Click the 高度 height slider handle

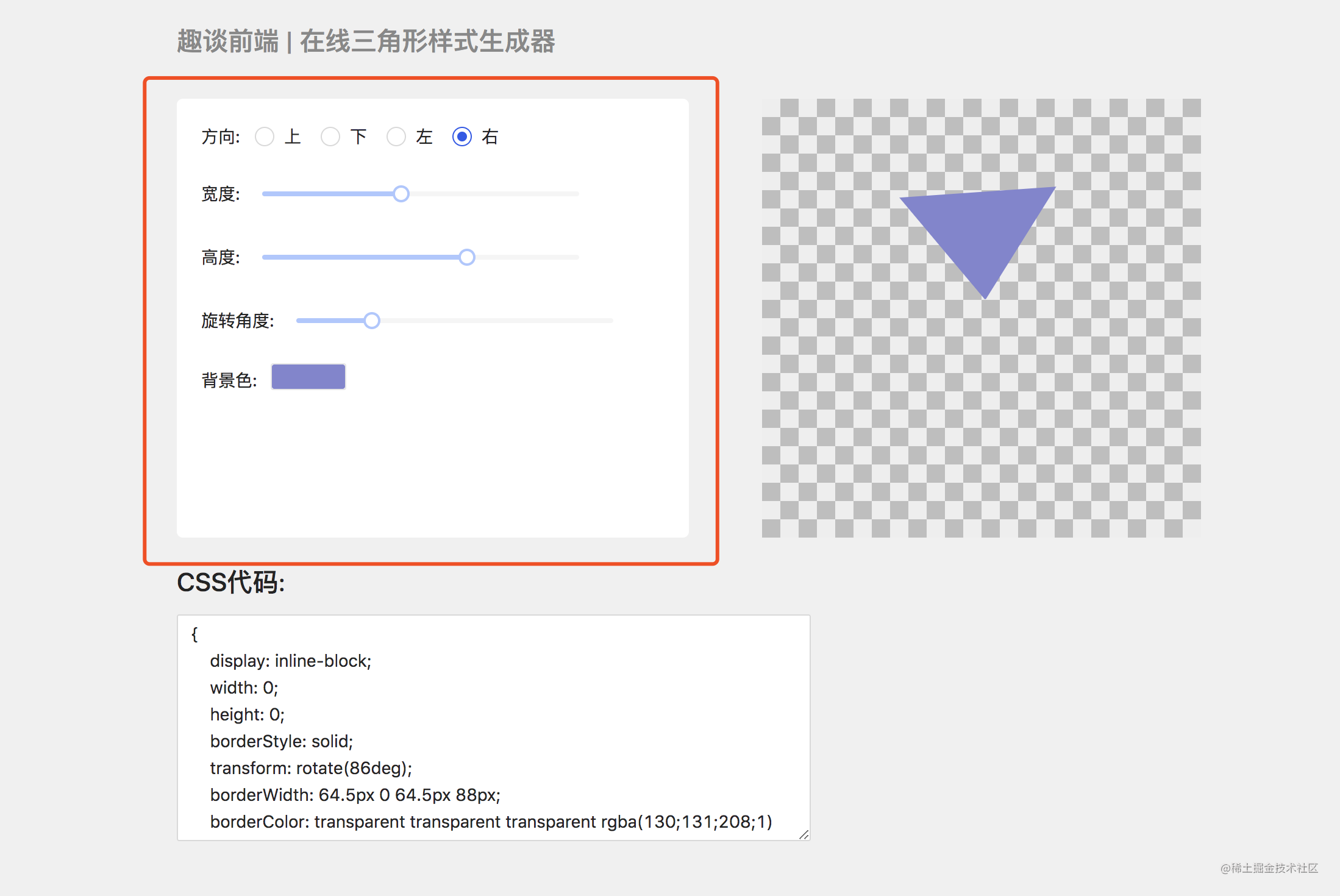467,257
